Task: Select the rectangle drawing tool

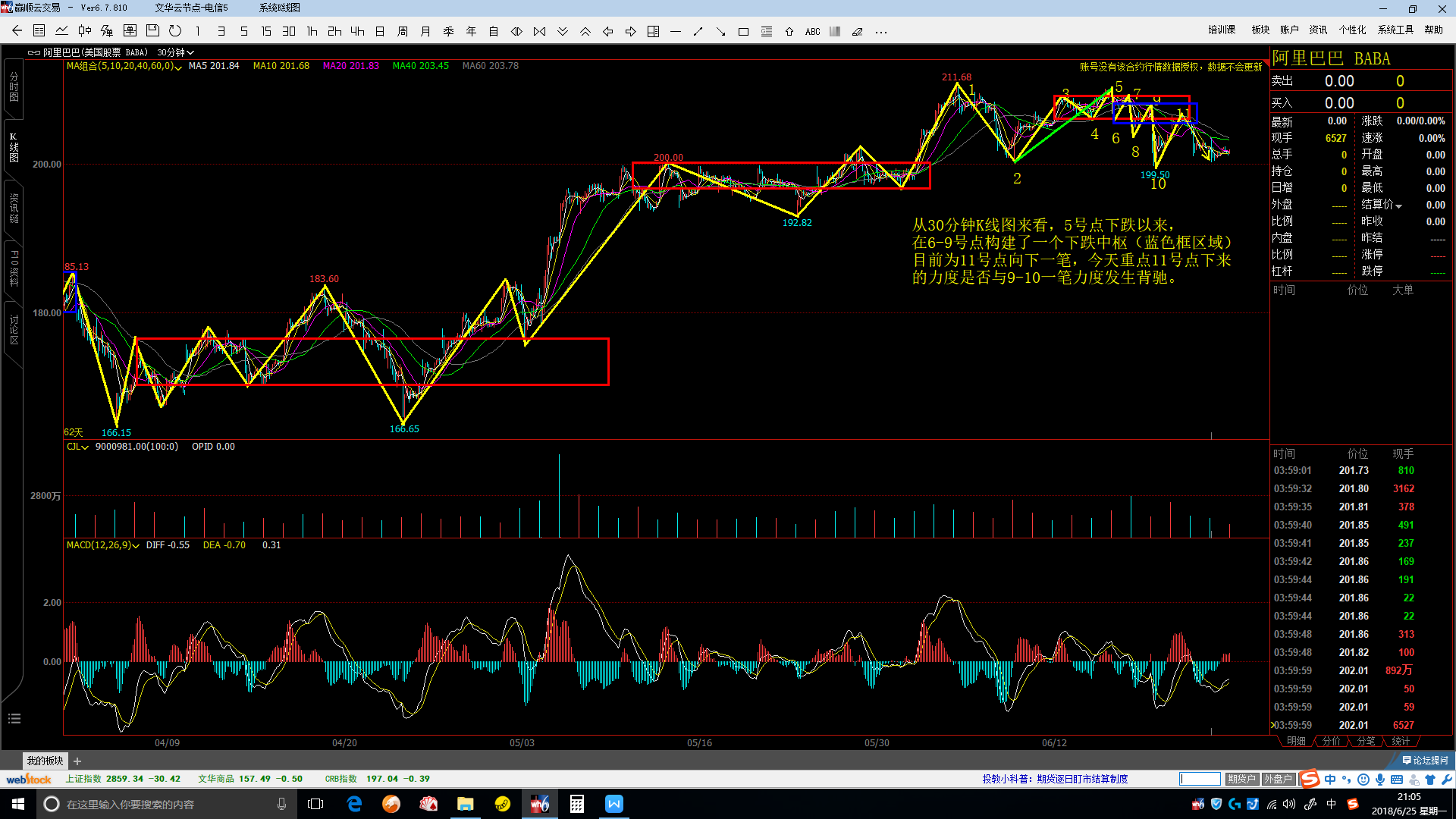Action: pyautogui.click(x=743, y=32)
